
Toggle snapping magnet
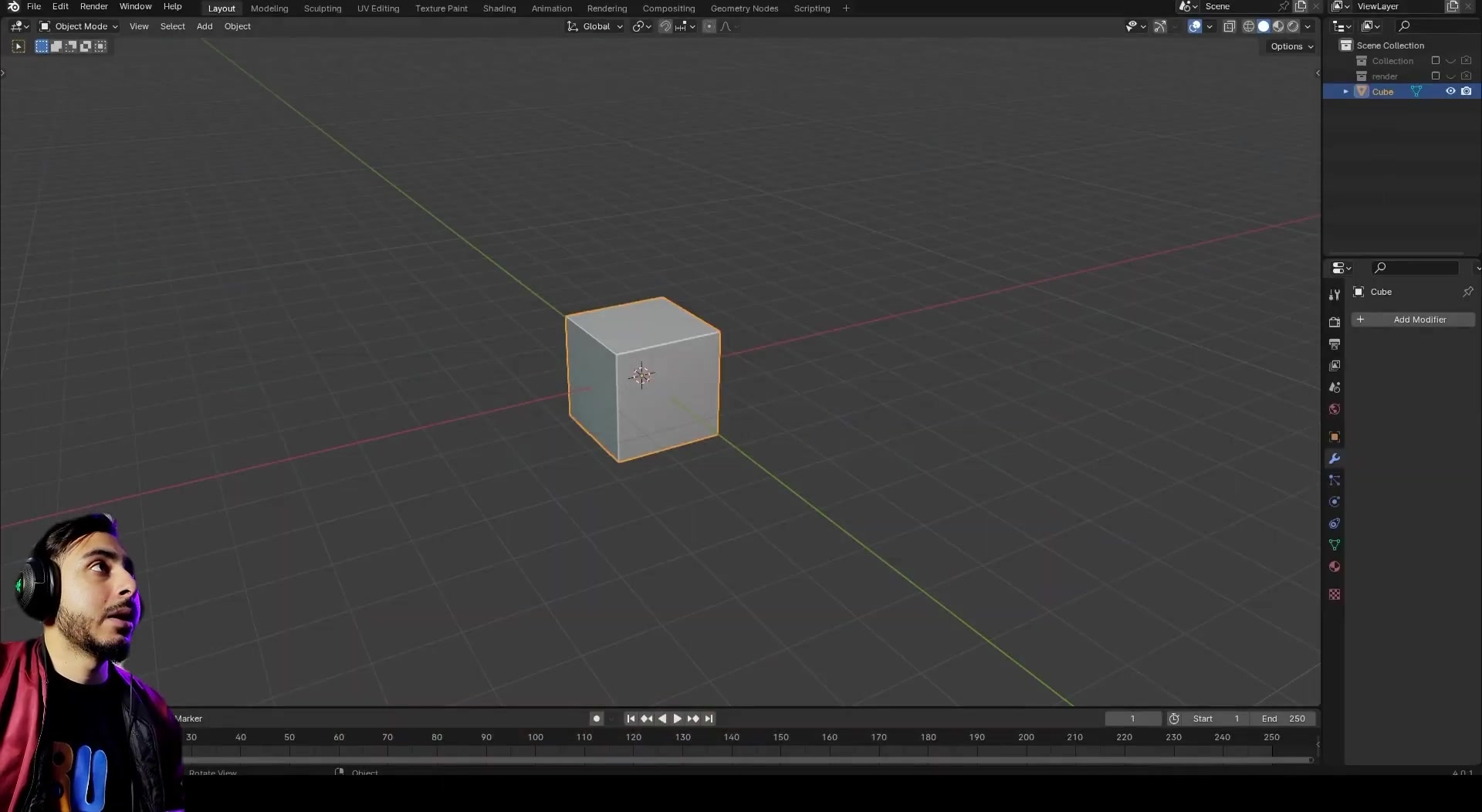point(665,26)
